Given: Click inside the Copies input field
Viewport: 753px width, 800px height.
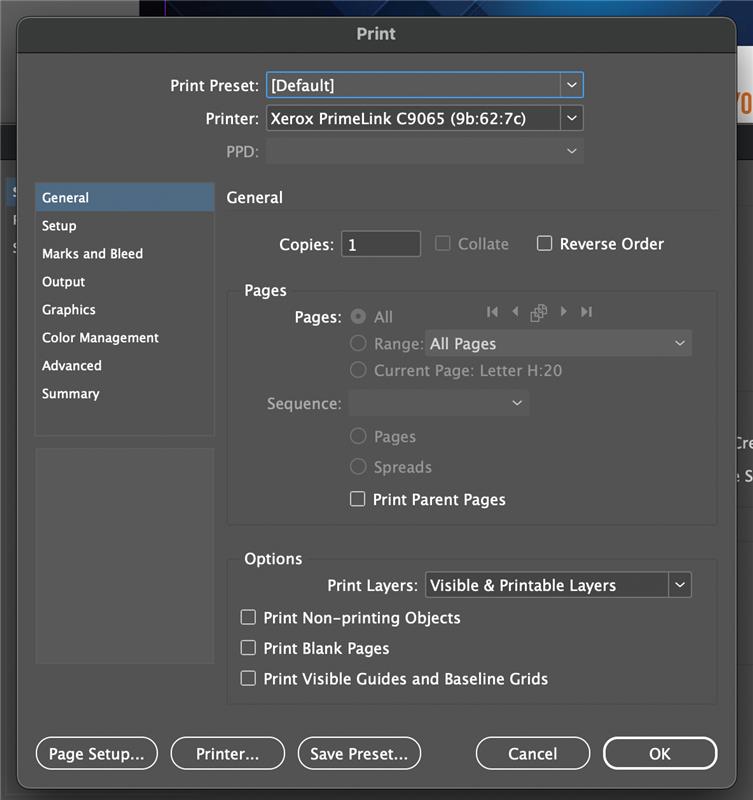Looking at the screenshot, I should (x=380, y=243).
